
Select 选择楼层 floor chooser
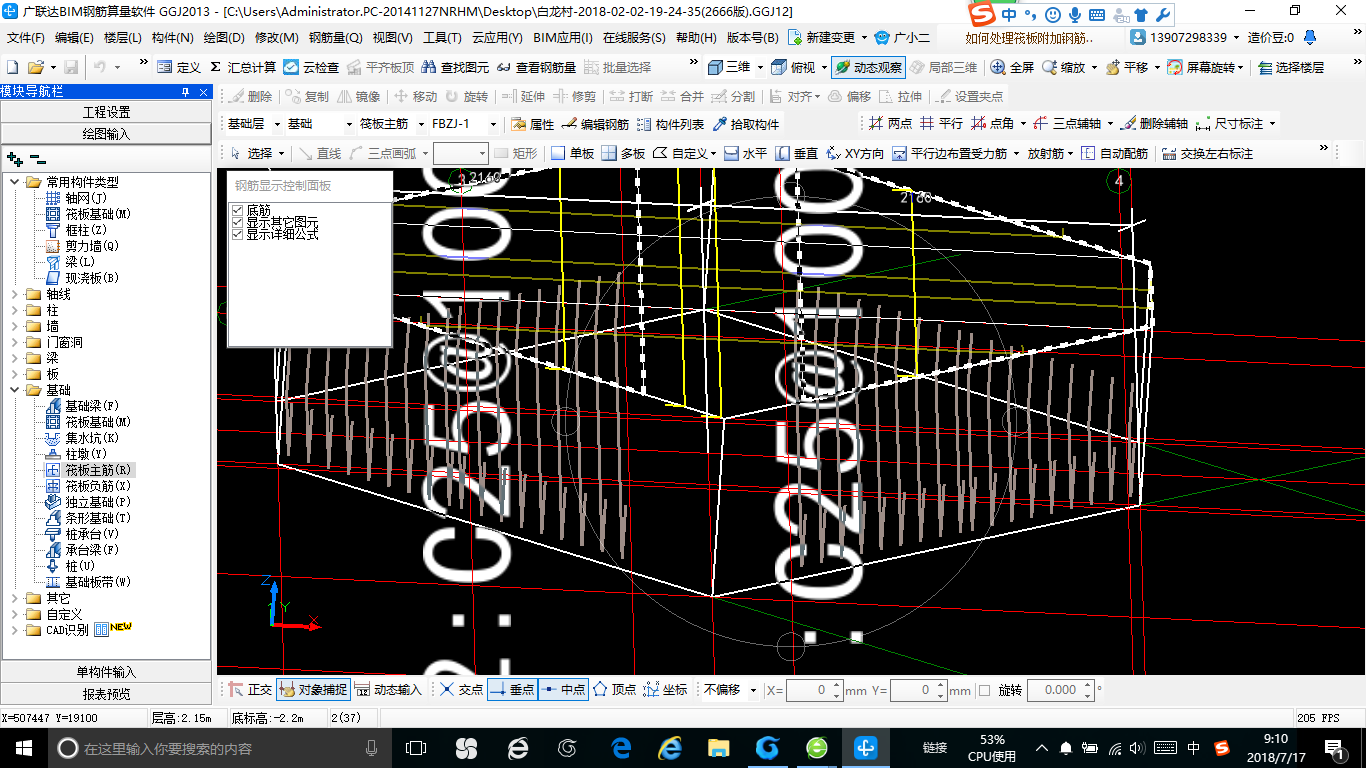coord(1292,67)
